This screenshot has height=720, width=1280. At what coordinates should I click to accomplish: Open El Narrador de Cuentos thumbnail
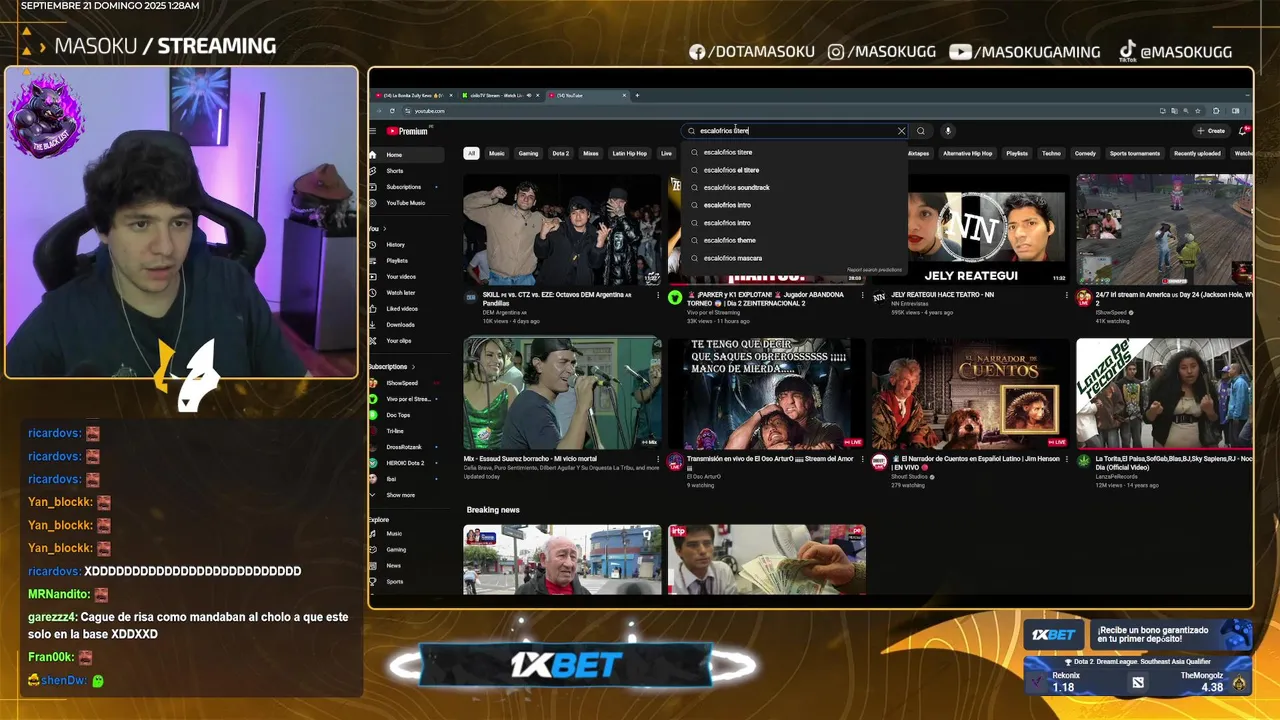(969, 394)
